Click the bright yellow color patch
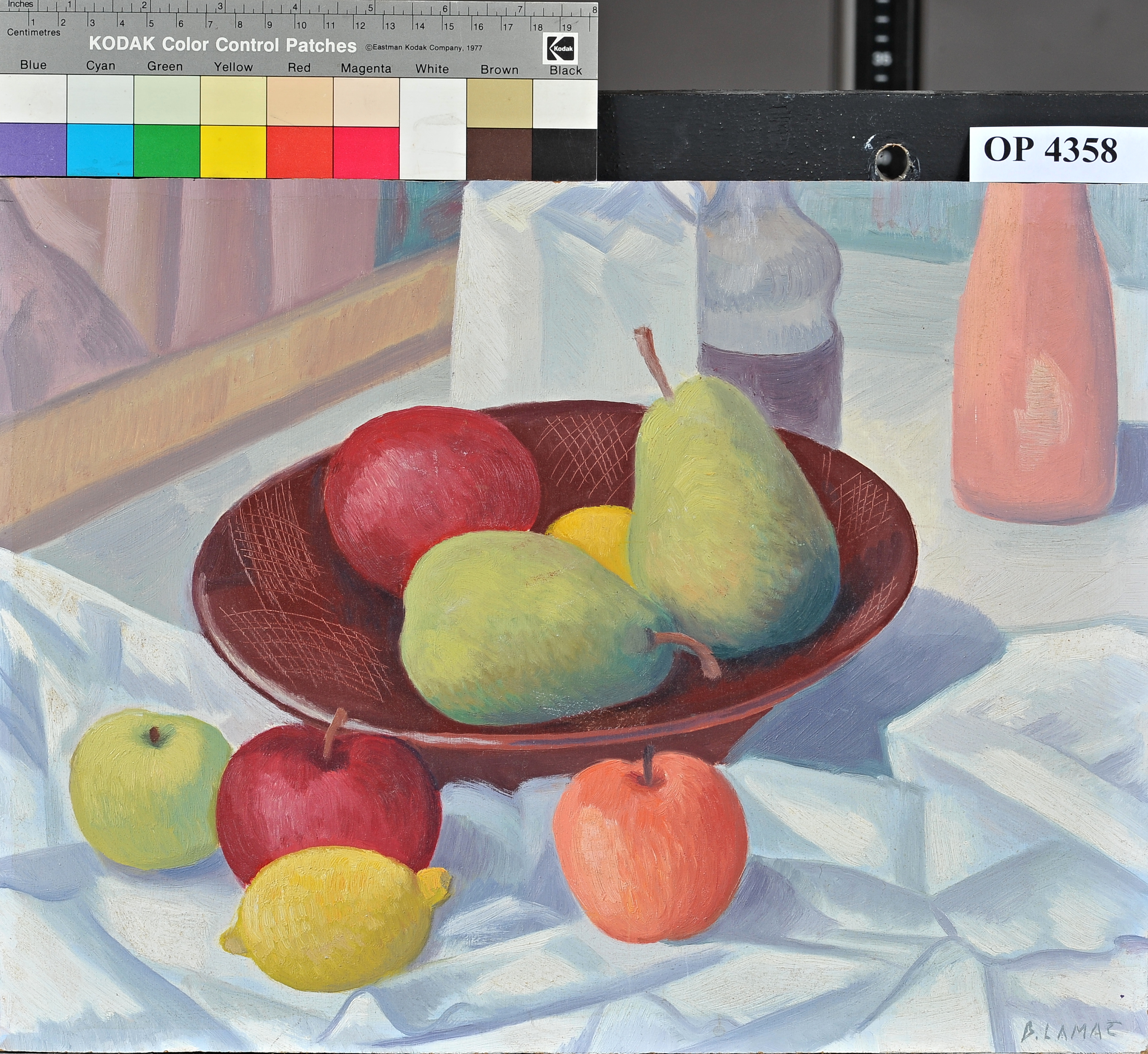This screenshot has width=1148, height=1054. pos(233,152)
